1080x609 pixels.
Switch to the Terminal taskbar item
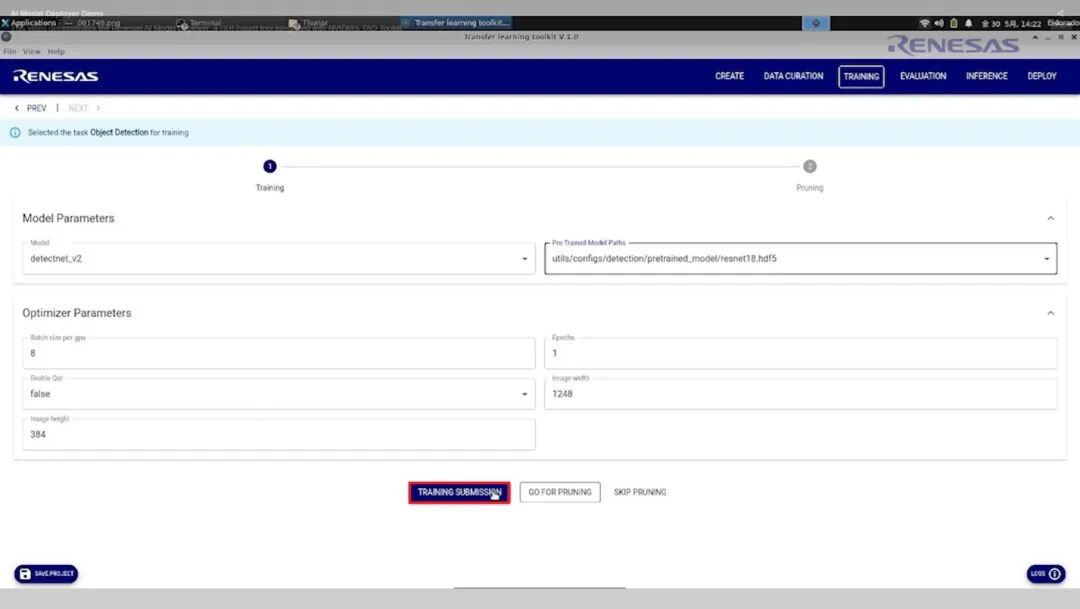pyautogui.click(x=199, y=23)
